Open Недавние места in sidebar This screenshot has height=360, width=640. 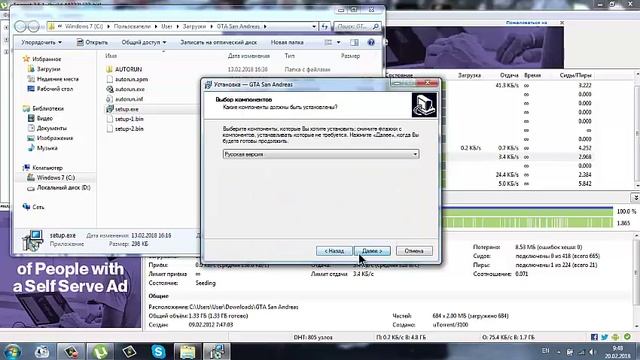coord(58,79)
